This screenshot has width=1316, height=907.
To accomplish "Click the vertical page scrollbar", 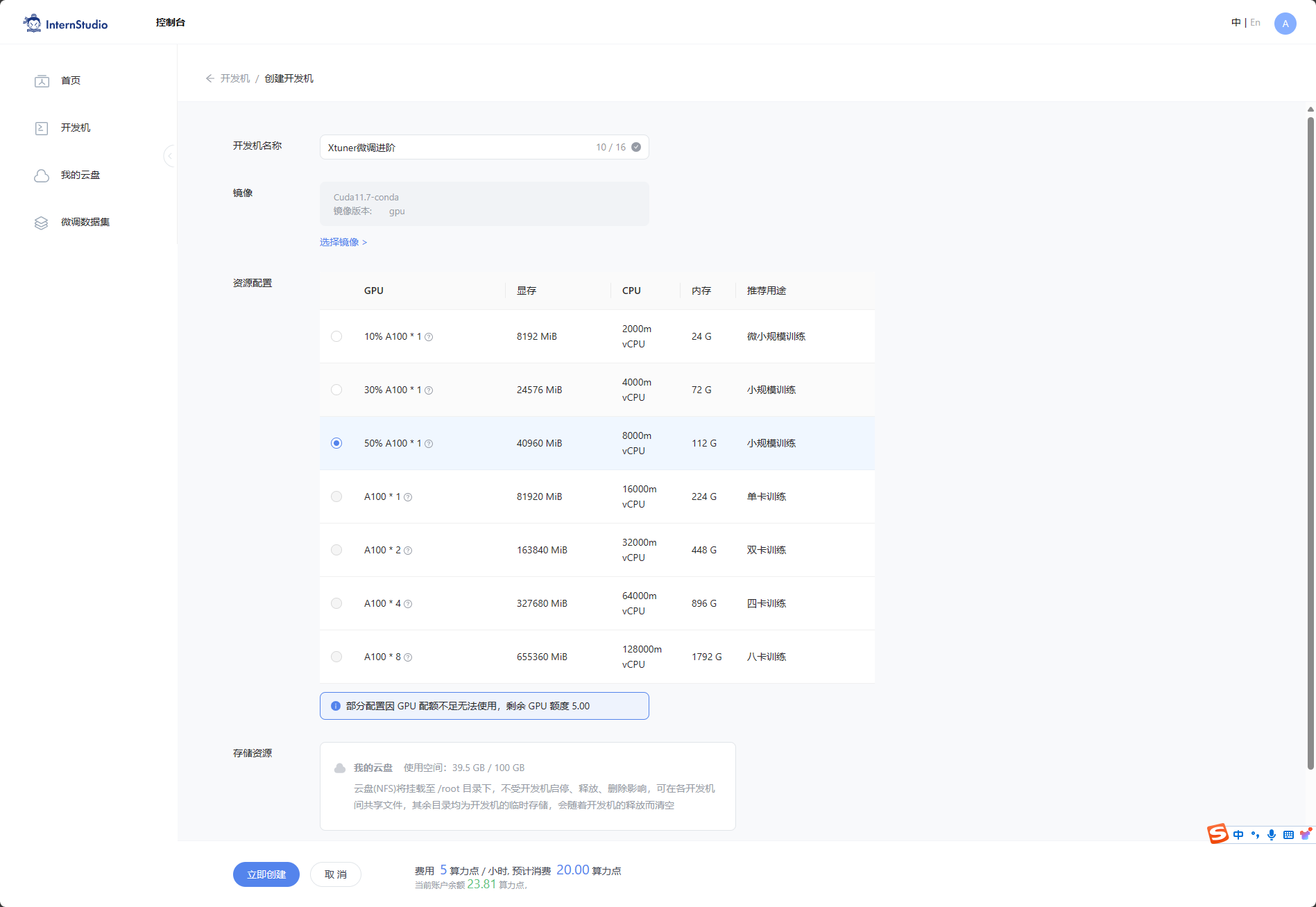I will (1310, 444).
